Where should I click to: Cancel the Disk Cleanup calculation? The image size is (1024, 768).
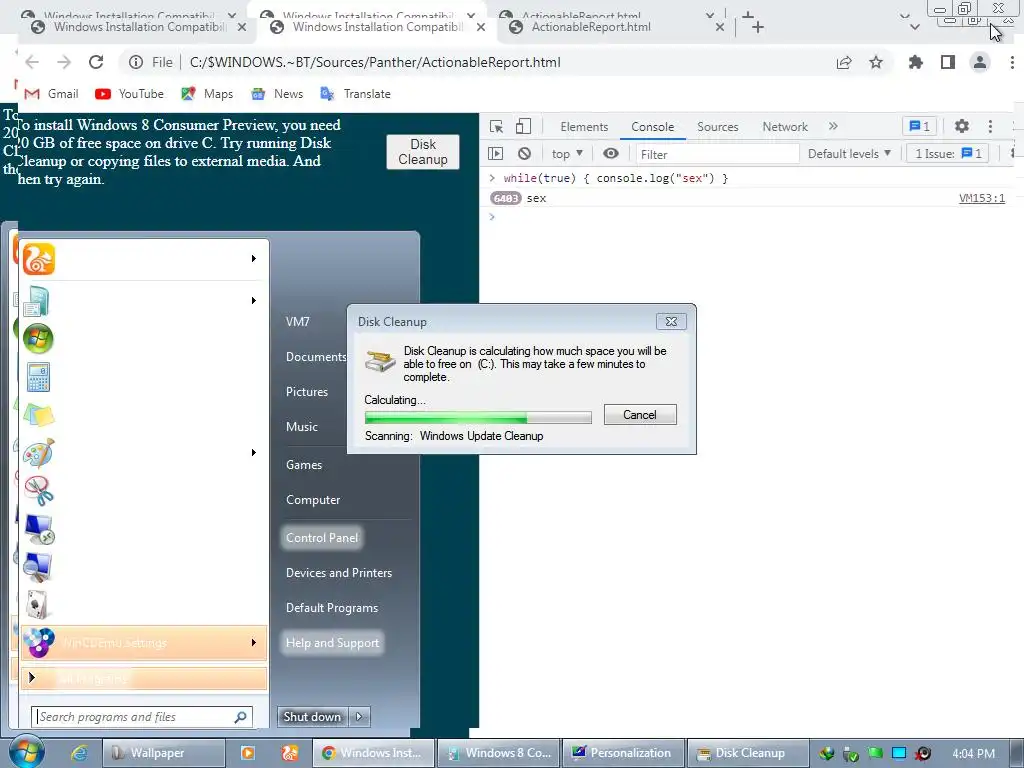640,415
